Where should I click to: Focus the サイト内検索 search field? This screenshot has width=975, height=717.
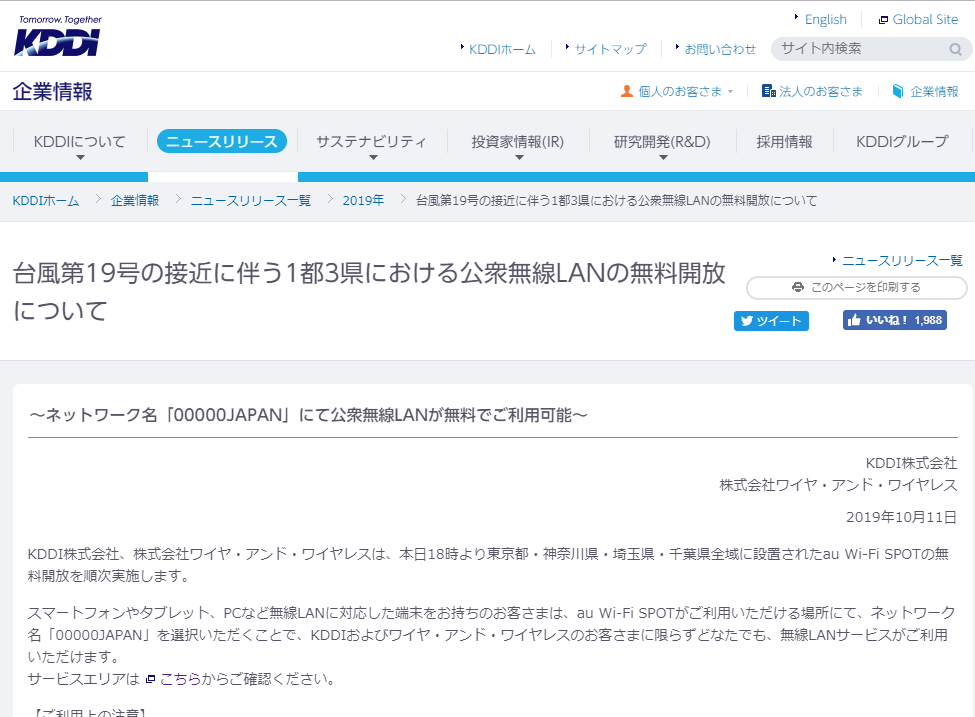pyautogui.click(x=860, y=48)
